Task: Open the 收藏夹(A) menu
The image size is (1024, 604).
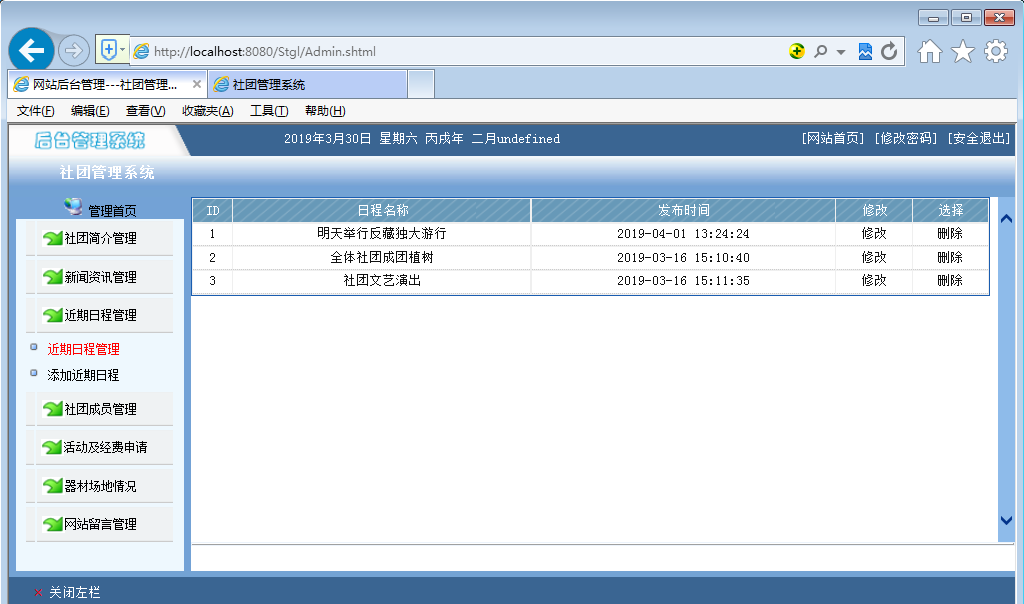Action: click(207, 111)
